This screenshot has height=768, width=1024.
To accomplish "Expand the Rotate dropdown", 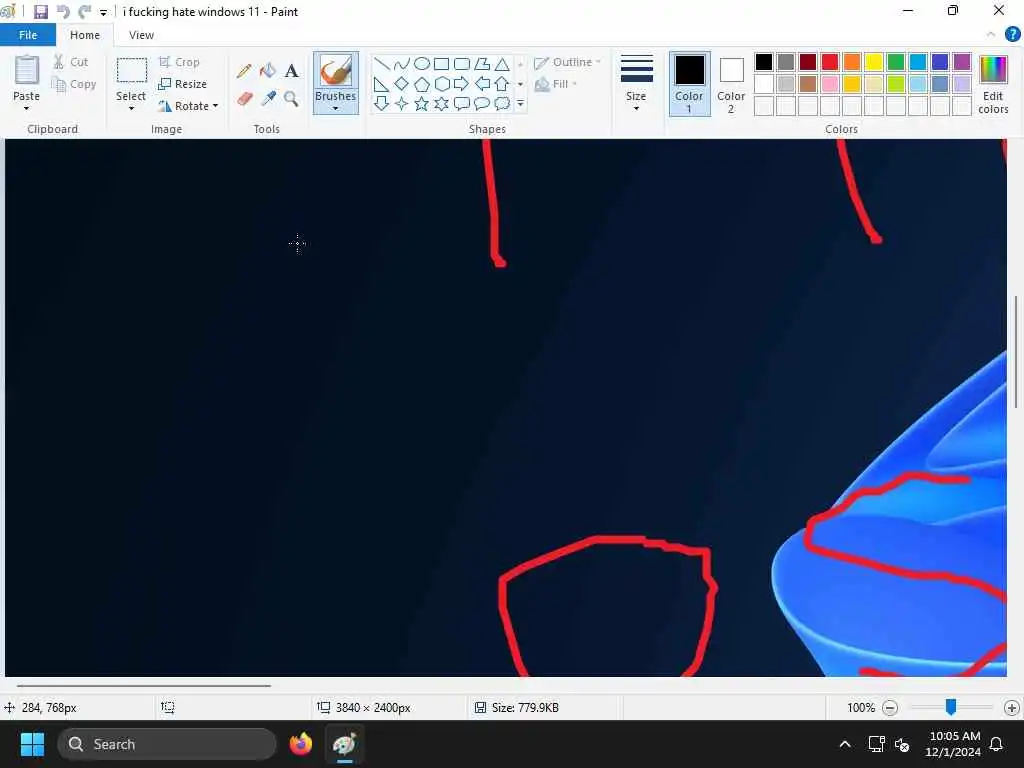I will point(216,106).
